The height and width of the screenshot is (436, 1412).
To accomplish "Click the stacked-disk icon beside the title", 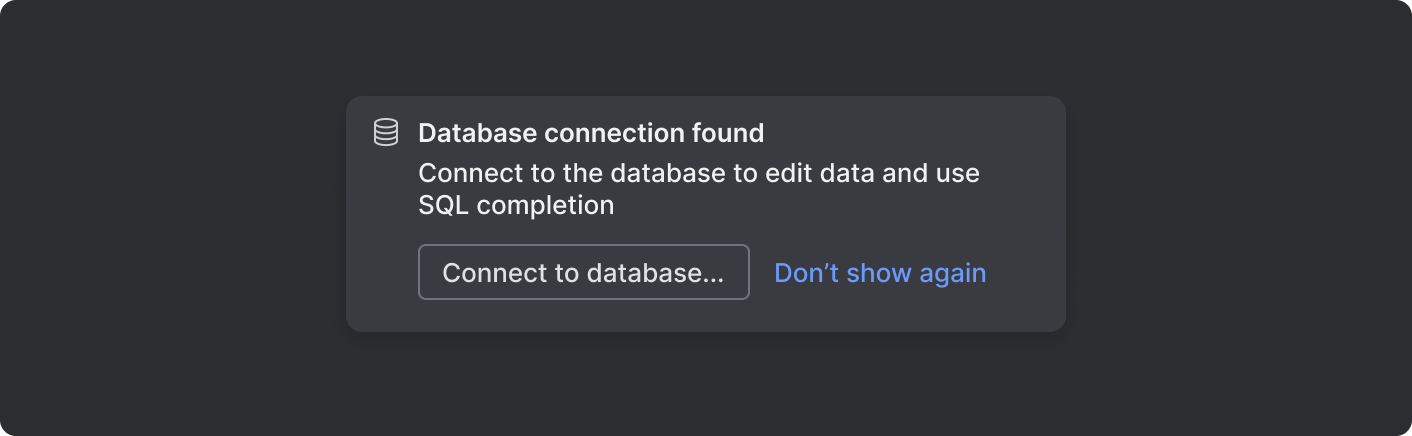I will point(386,132).
